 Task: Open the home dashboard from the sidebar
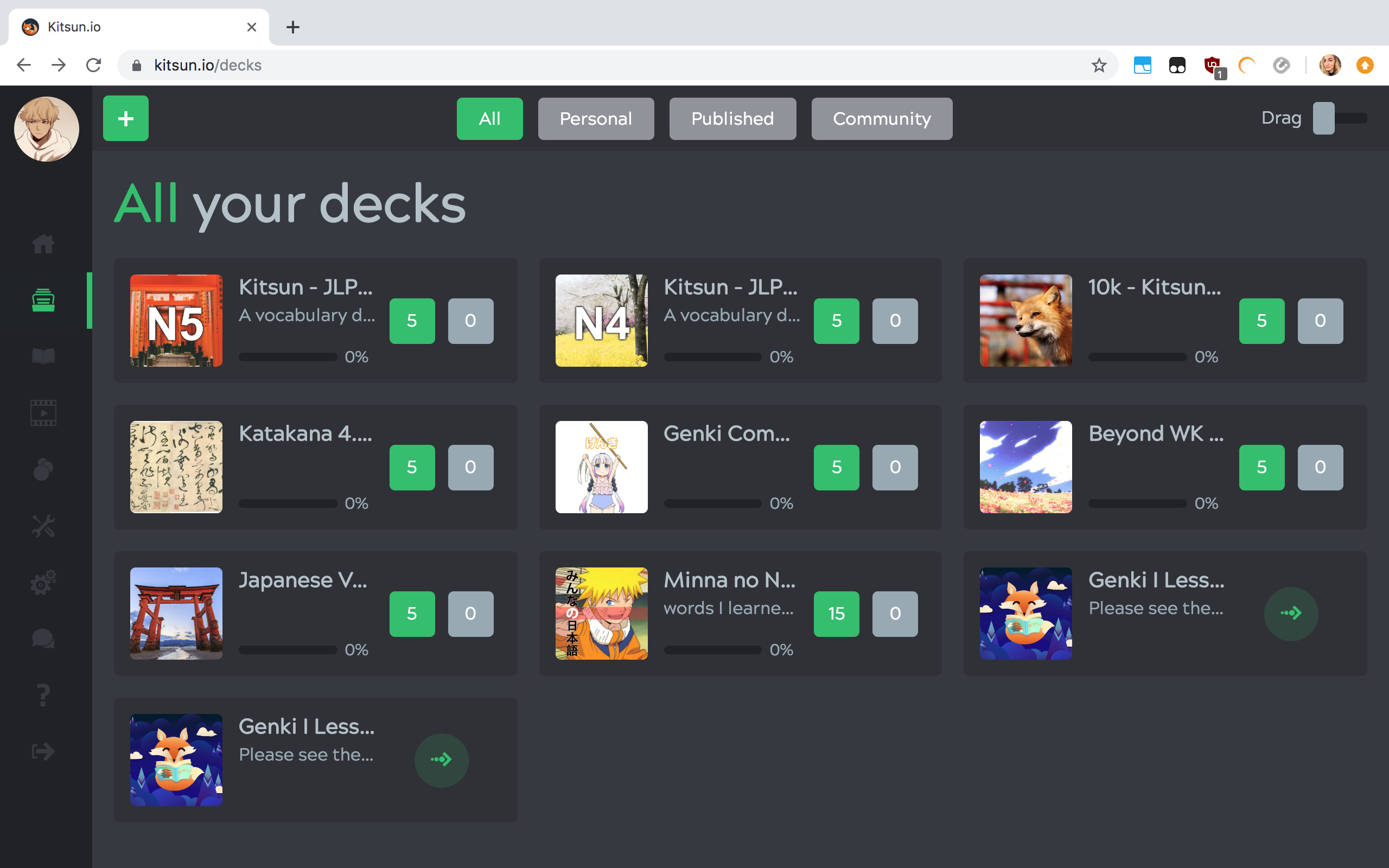tap(44, 244)
